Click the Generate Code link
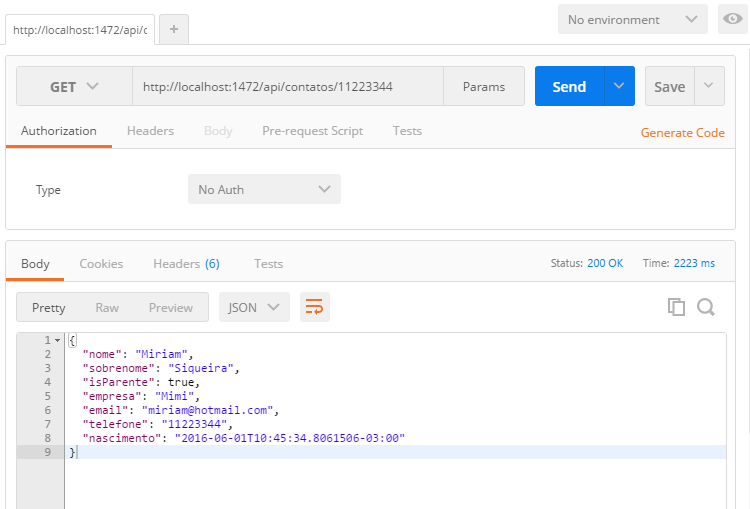This screenshot has height=509, width=750. click(683, 133)
